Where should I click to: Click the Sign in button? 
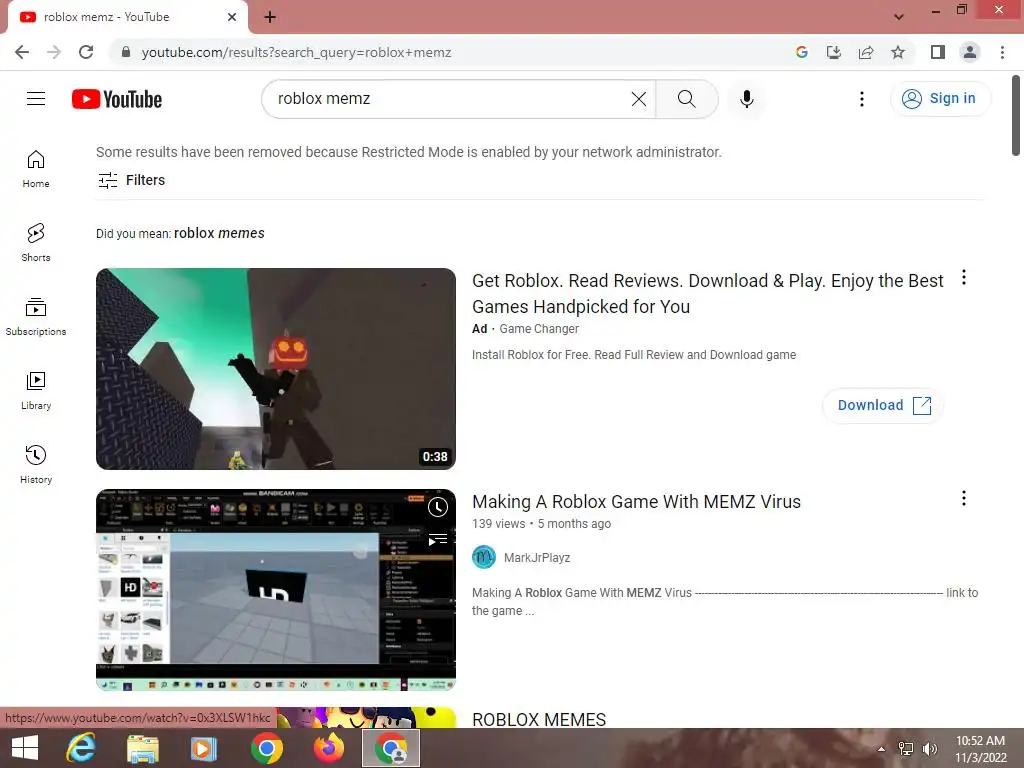(940, 99)
